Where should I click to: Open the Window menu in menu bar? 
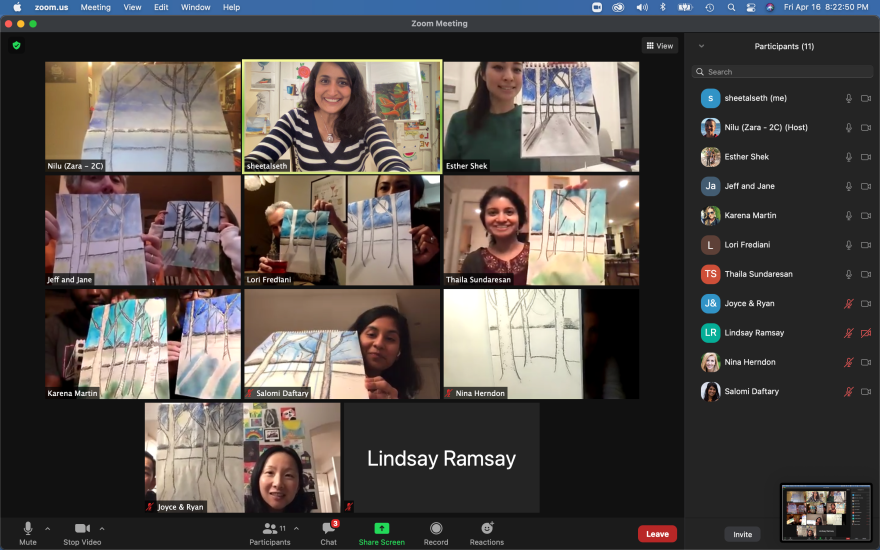click(x=195, y=7)
